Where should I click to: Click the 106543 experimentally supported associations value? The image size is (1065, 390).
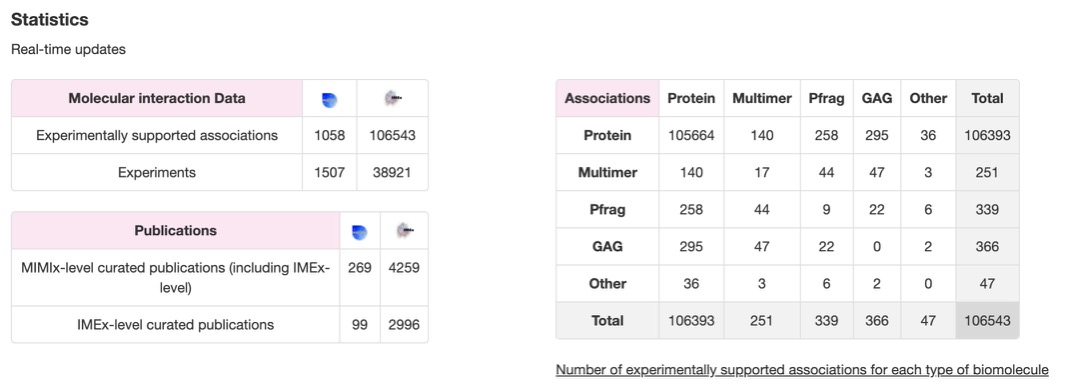tap(393, 135)
